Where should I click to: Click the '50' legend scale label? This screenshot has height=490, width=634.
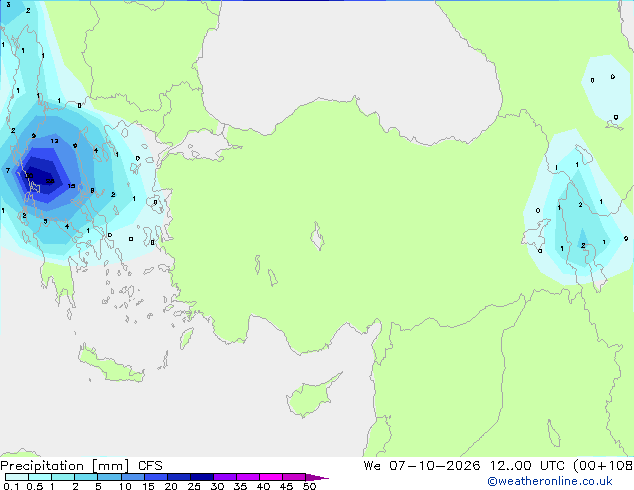pos(309,486)
